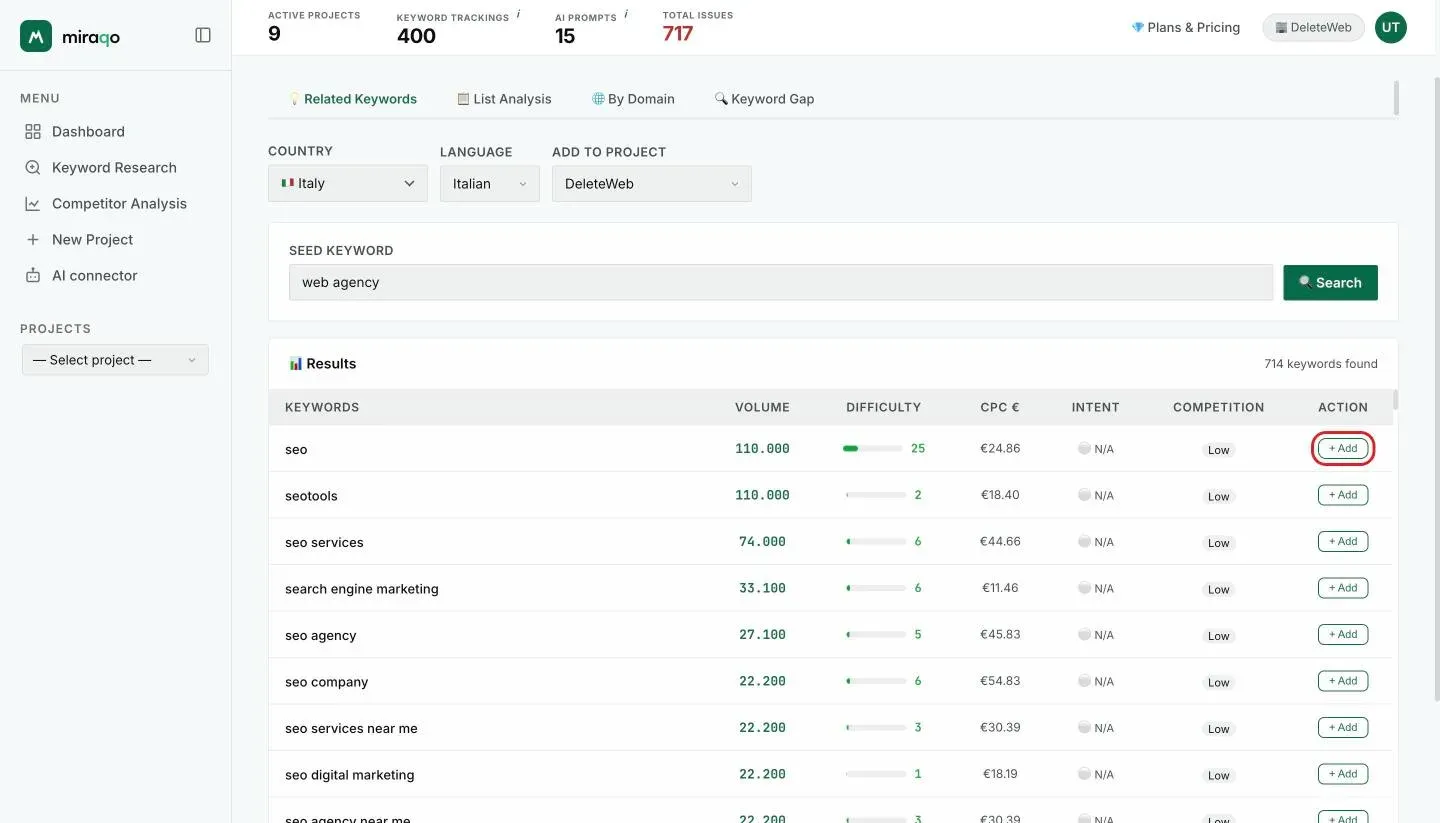The image size is (1440, 823).
Task: Click intent N/A indicator for 'seo agency'
Action: coord(1095,635)
